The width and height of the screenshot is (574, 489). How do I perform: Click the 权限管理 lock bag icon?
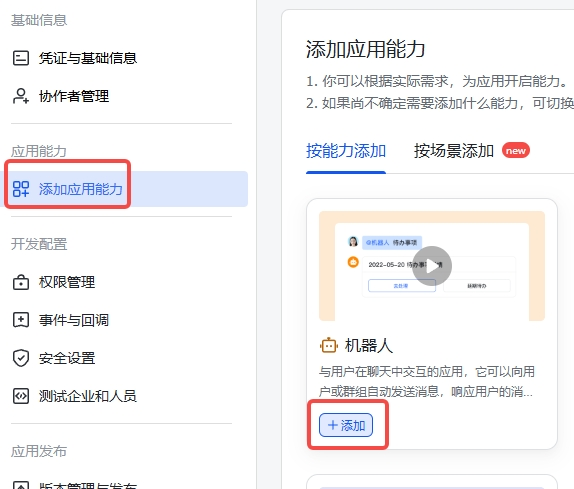pyautogui.click(x=21, y=282)
